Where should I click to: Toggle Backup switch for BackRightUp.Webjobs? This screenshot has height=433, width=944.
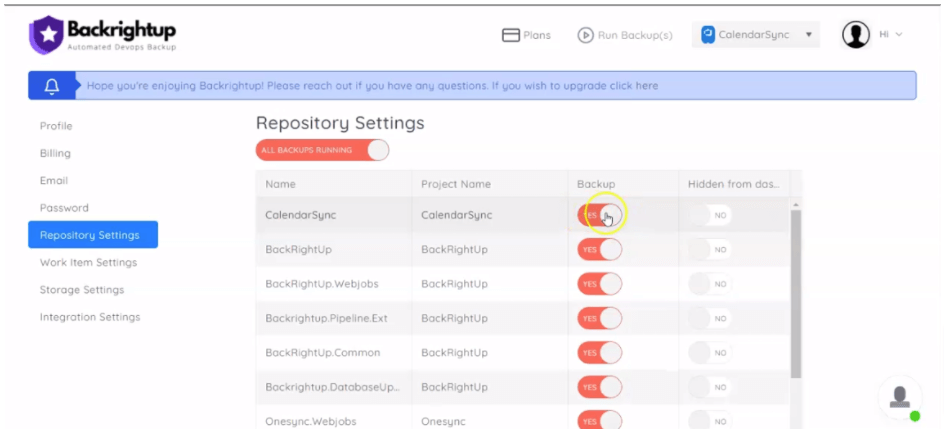[600, 284]
